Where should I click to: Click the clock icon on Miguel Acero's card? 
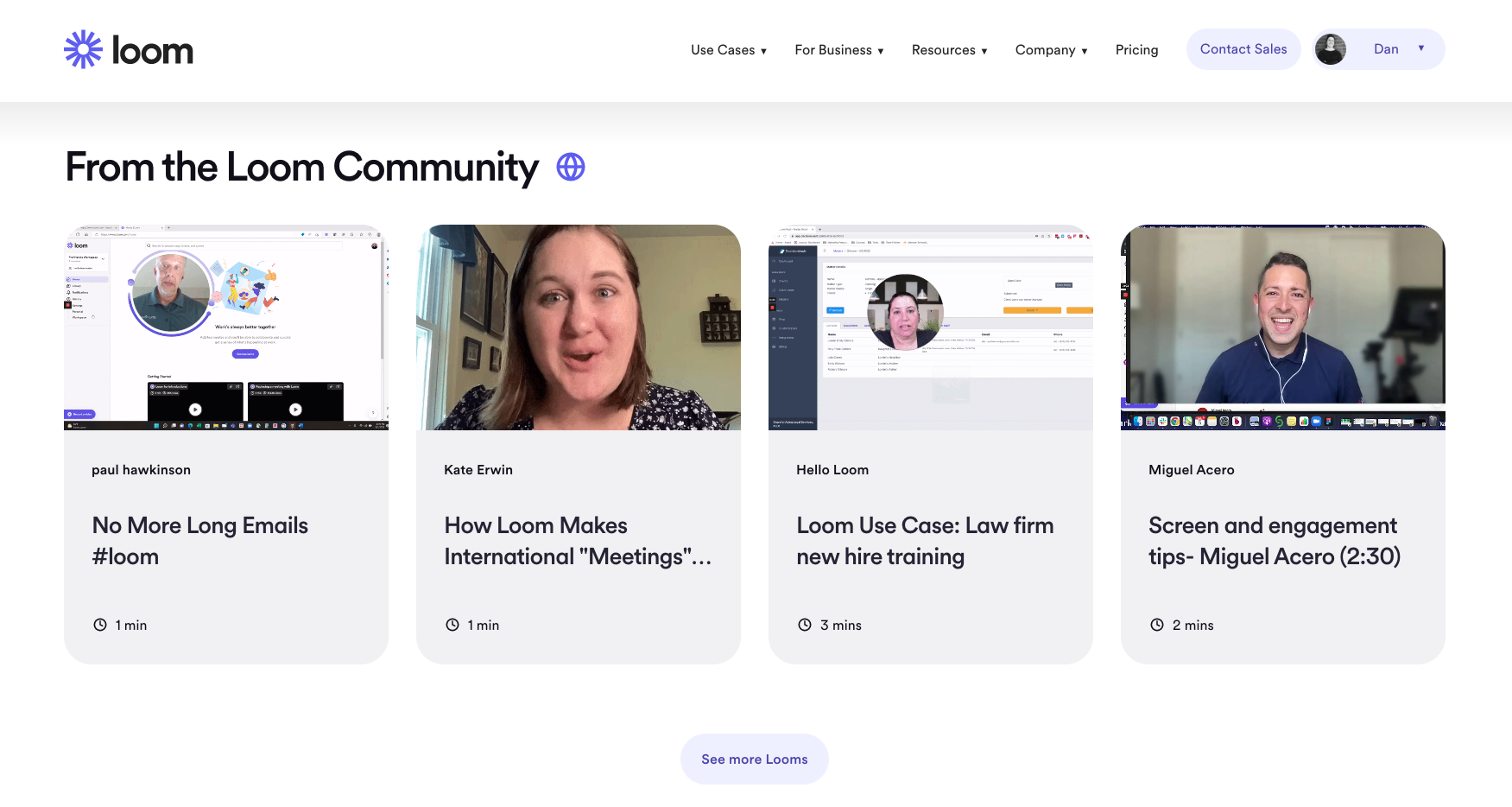coord(1157,625)
